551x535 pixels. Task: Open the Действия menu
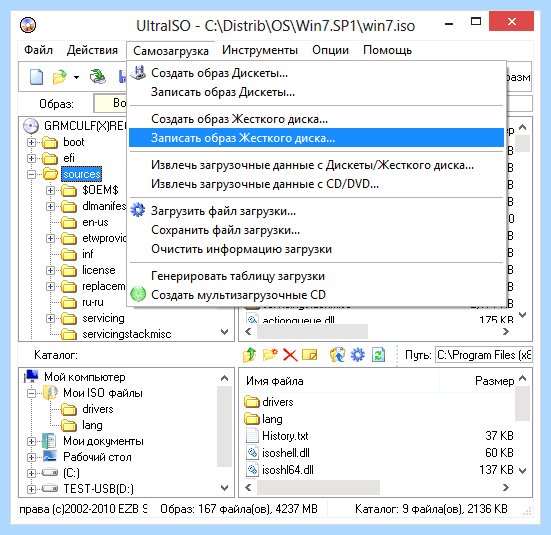pyautogui.click(x=92, y=50)
